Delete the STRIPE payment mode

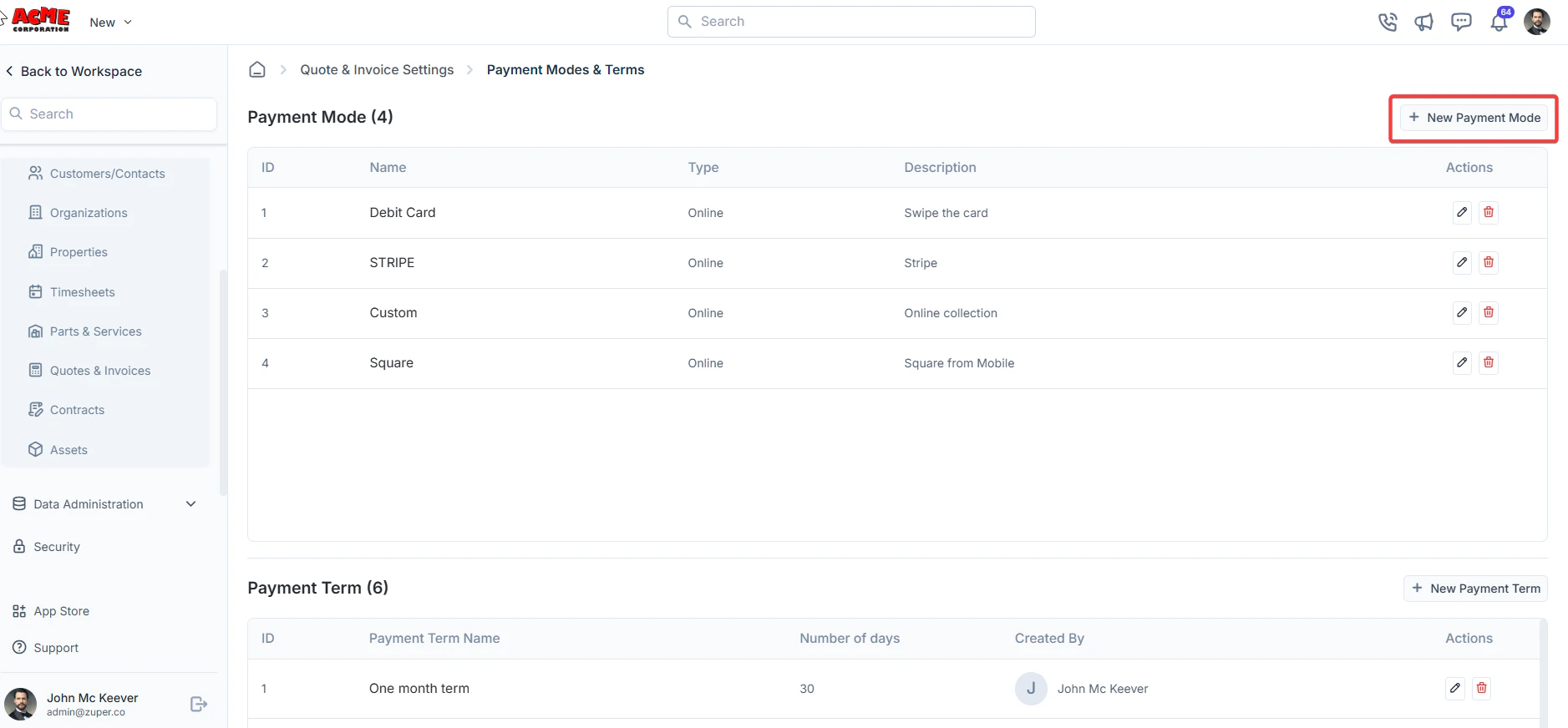coord(1489,262)
